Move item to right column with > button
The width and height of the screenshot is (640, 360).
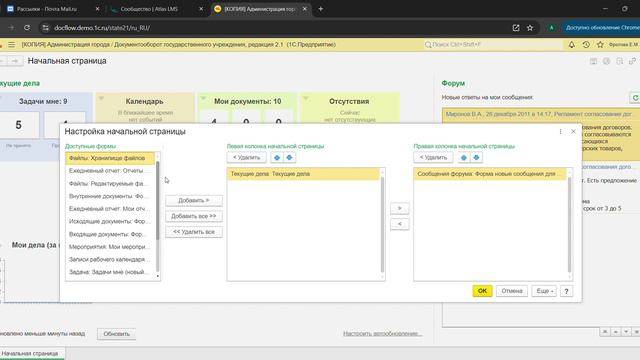[x=400, y=208]
